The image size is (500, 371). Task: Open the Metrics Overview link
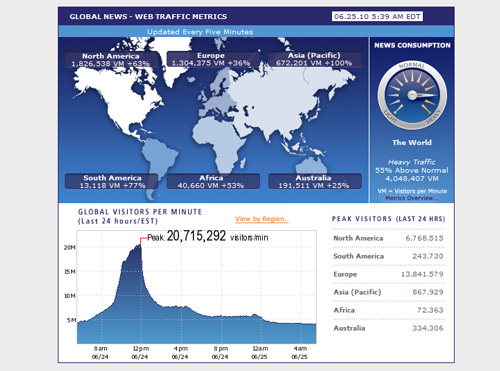pyautogui.click(x=412, y=198)
